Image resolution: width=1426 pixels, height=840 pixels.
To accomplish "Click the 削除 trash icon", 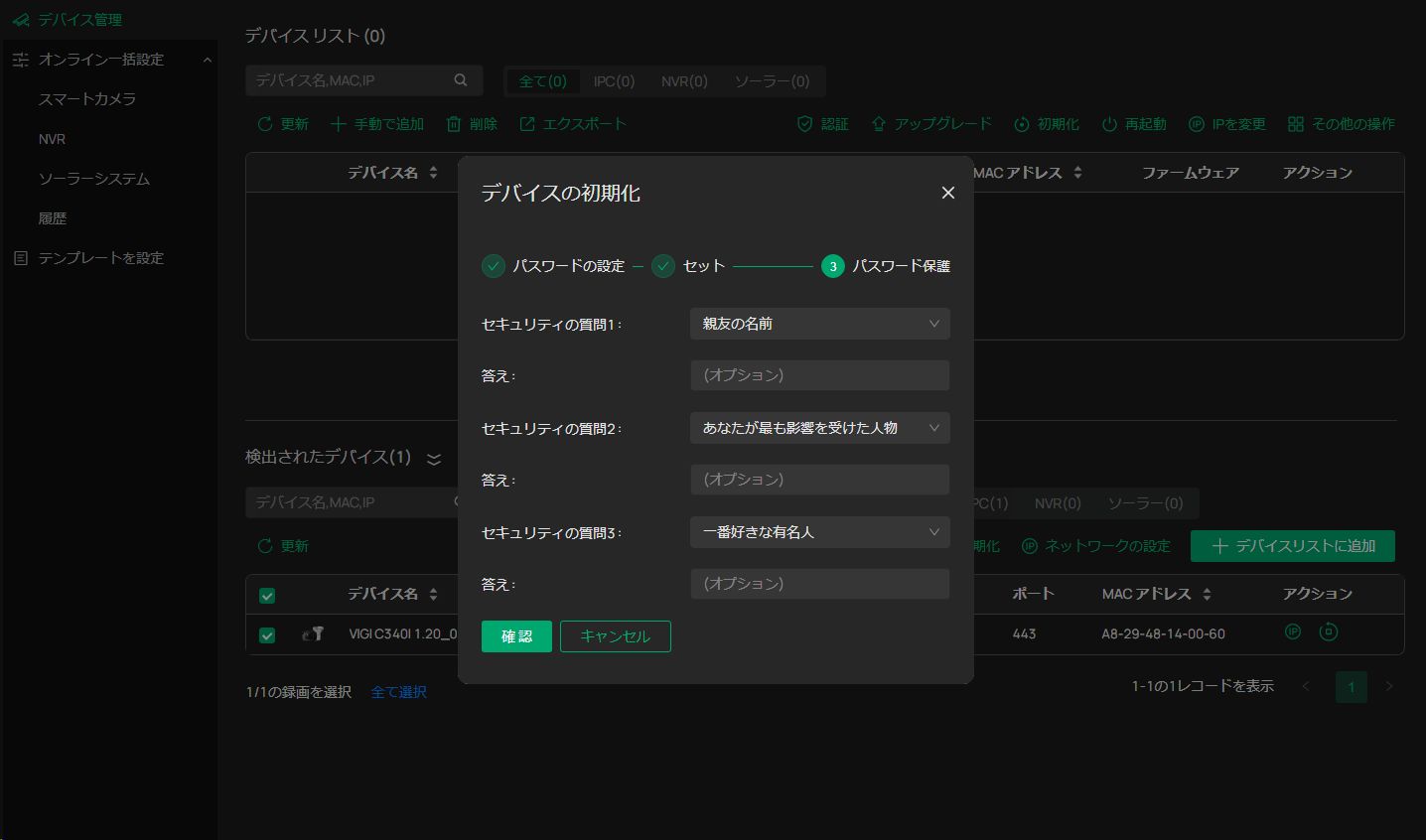I will pos(454,124).
